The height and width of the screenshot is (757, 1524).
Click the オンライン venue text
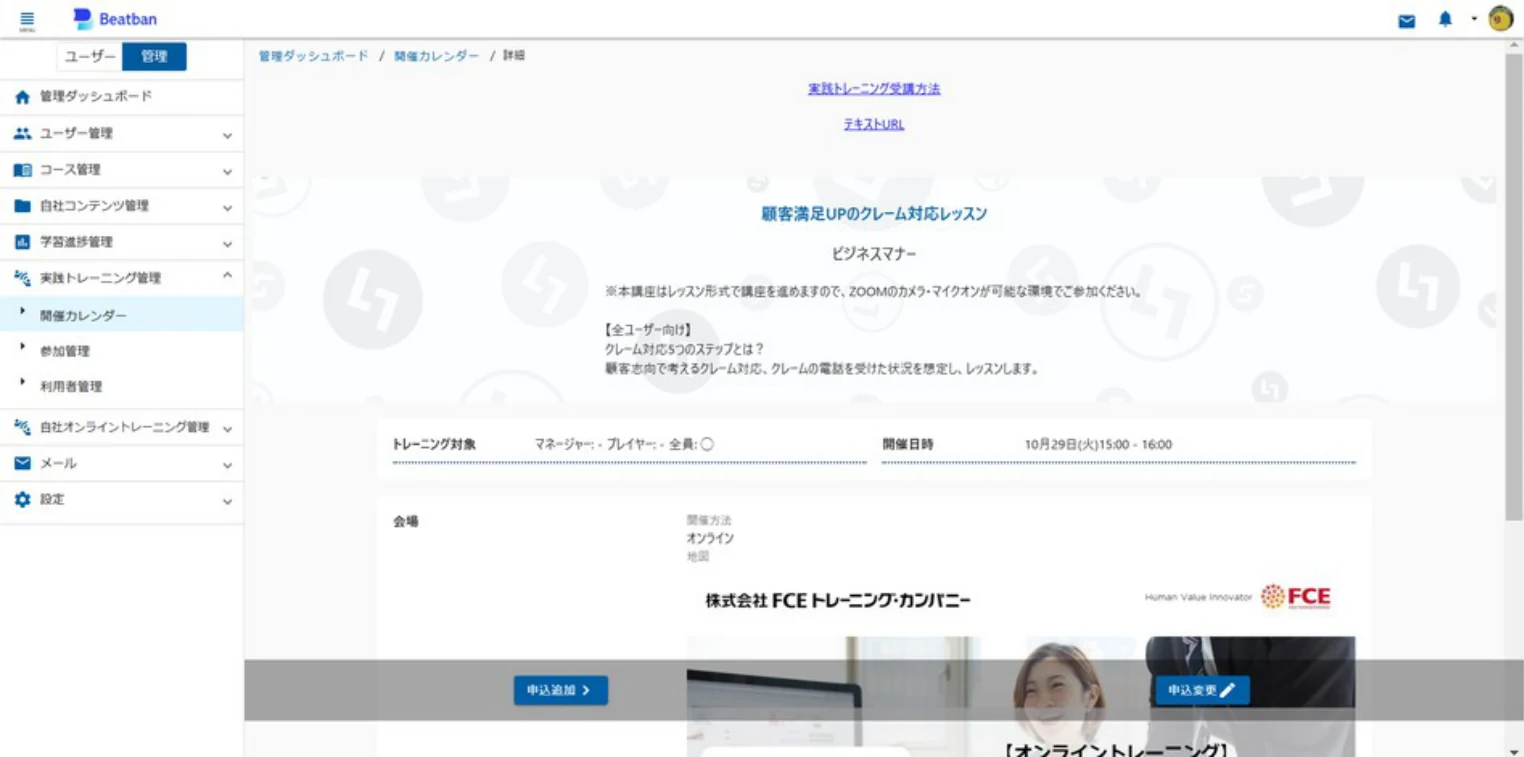pos(710,538)
